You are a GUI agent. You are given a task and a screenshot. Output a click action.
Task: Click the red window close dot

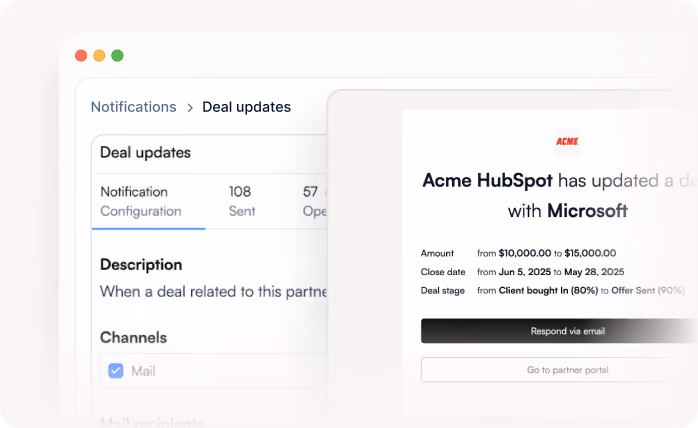click(x=81, y=56)
